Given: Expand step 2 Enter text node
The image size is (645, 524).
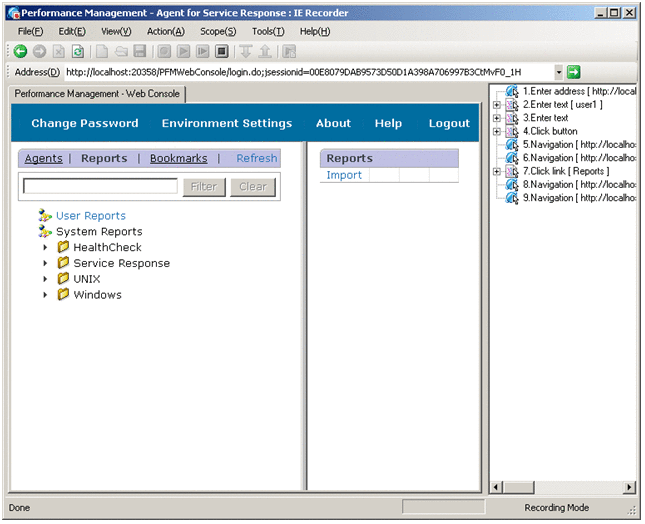Looking at the screenshot, I should tap(497, 105).
